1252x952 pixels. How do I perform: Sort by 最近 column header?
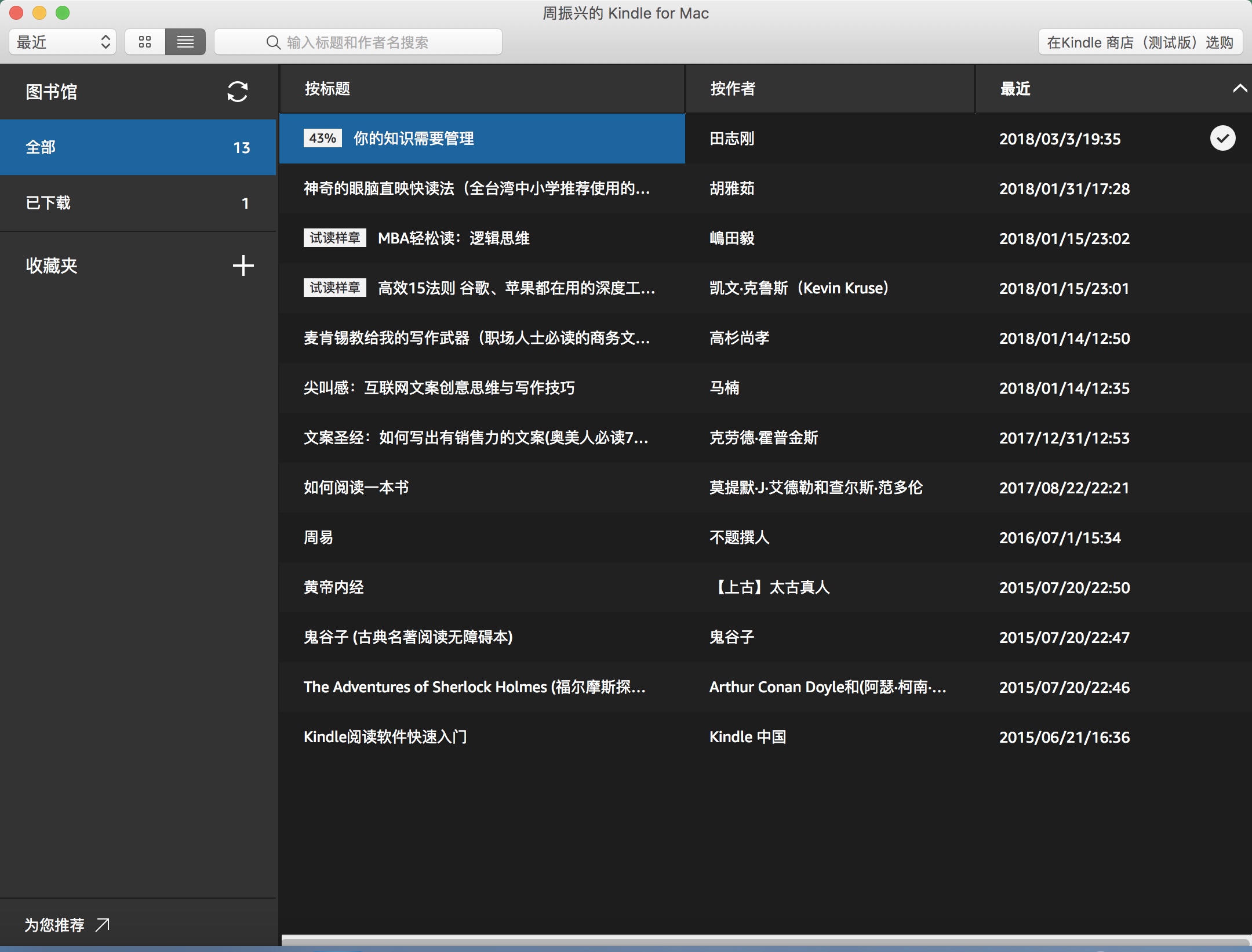(1113, 89)
